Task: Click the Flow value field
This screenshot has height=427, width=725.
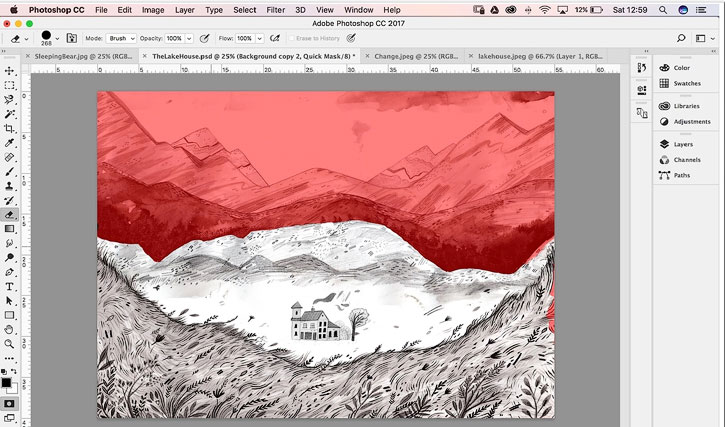Action: click(x=245, y=38)
